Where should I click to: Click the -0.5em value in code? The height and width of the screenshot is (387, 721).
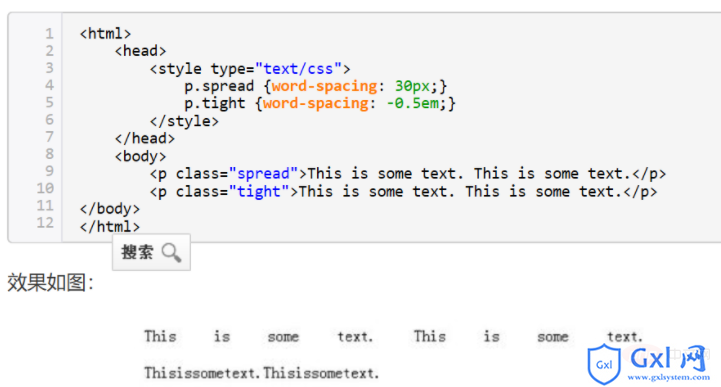point(413,103)
